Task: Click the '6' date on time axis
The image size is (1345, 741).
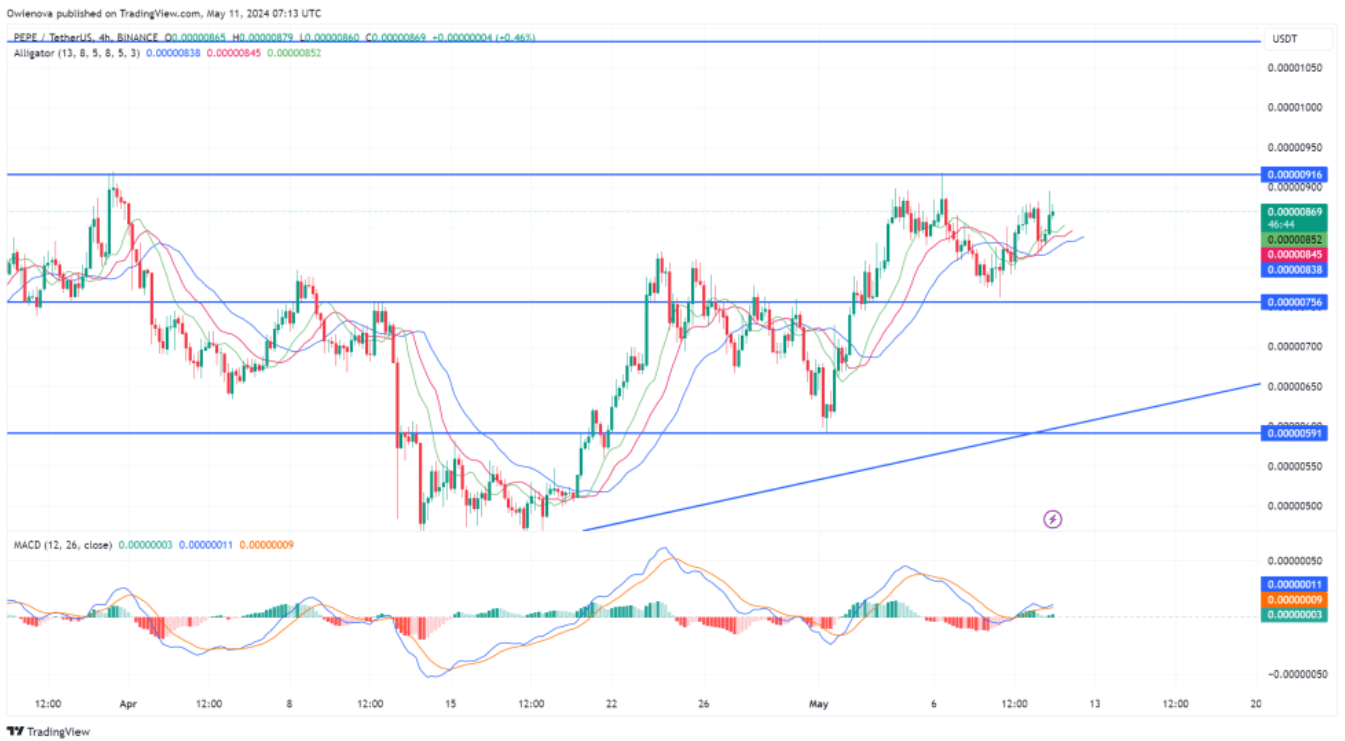Action: pos(933,703)
